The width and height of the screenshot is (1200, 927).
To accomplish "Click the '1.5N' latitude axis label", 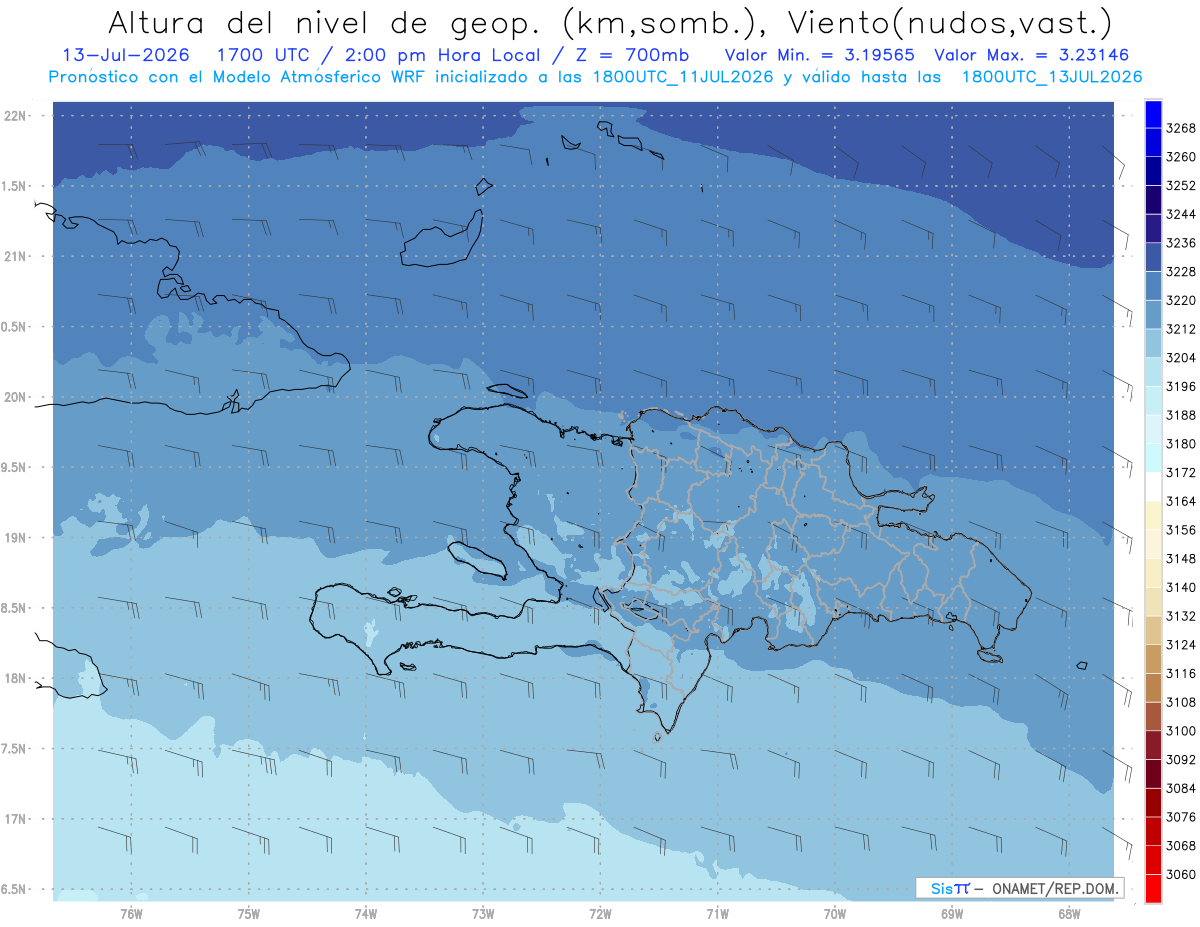I will tap(14, 186).
